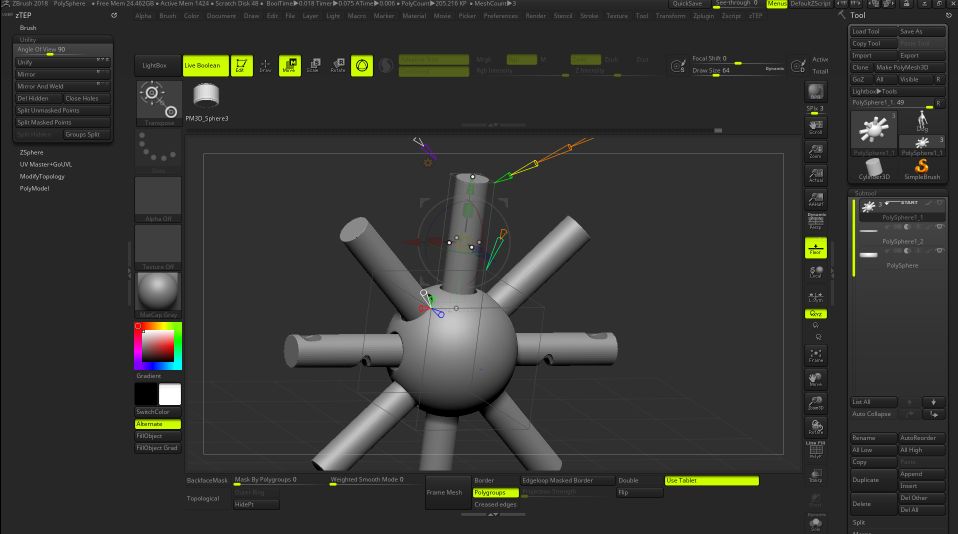Viewport: 958px width, 534px height.
Task: Open the Document menu
Action: point(221,16)
